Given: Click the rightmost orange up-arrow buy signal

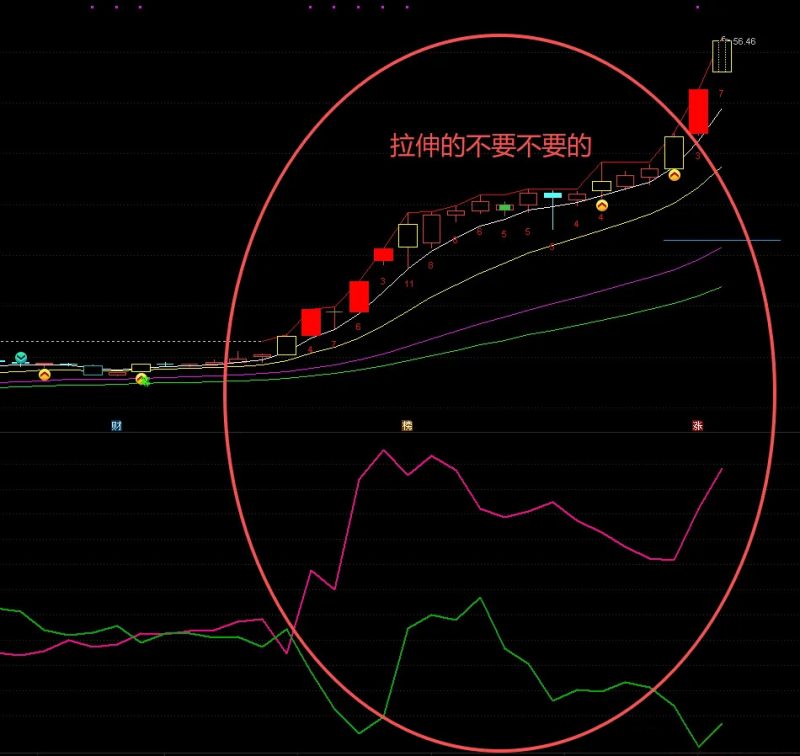Looking at the screenshot, I should 674,175.
